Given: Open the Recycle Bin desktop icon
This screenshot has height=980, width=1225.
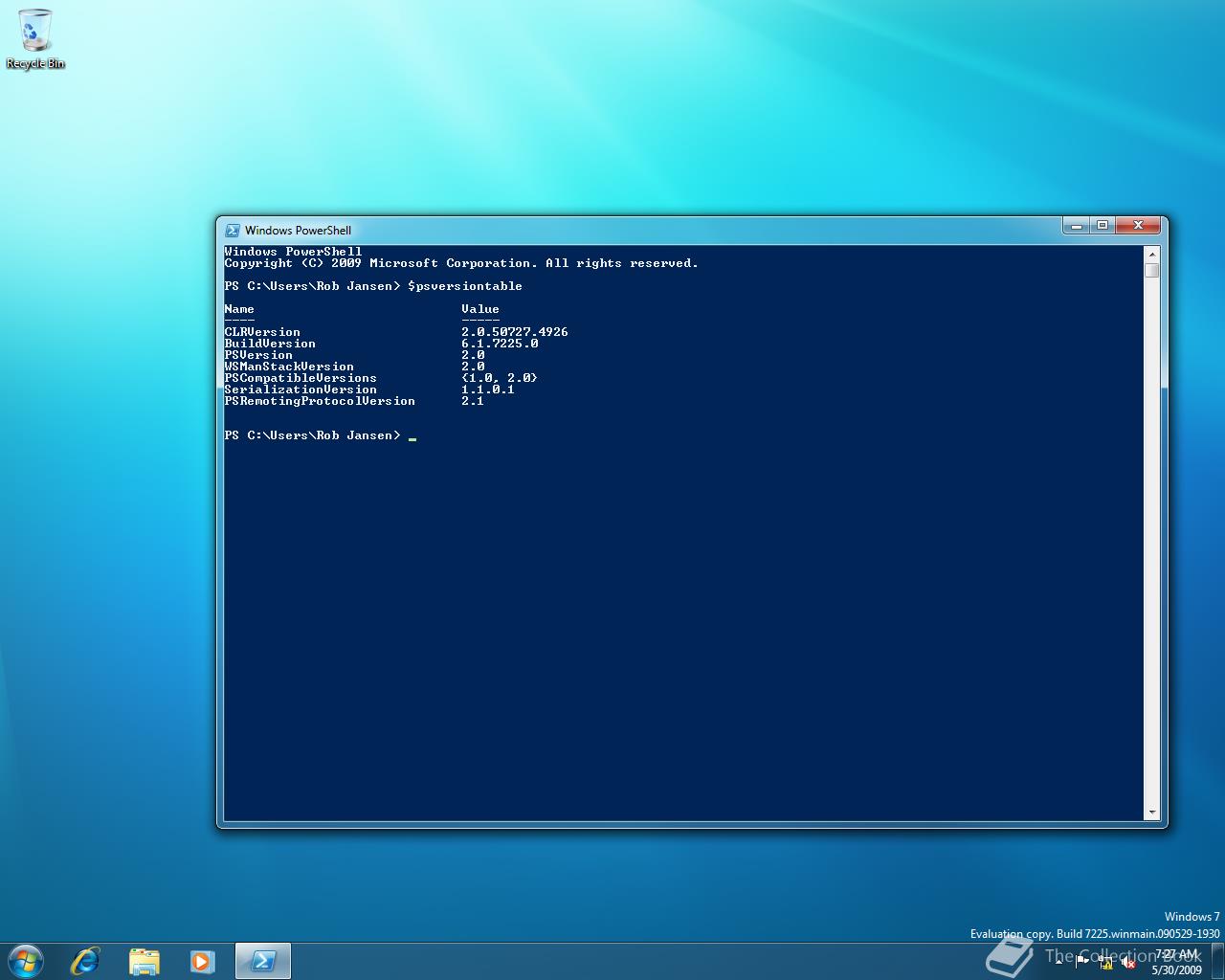Looking at the screenshot, I should pyautogui.click(x=35, y=39).
